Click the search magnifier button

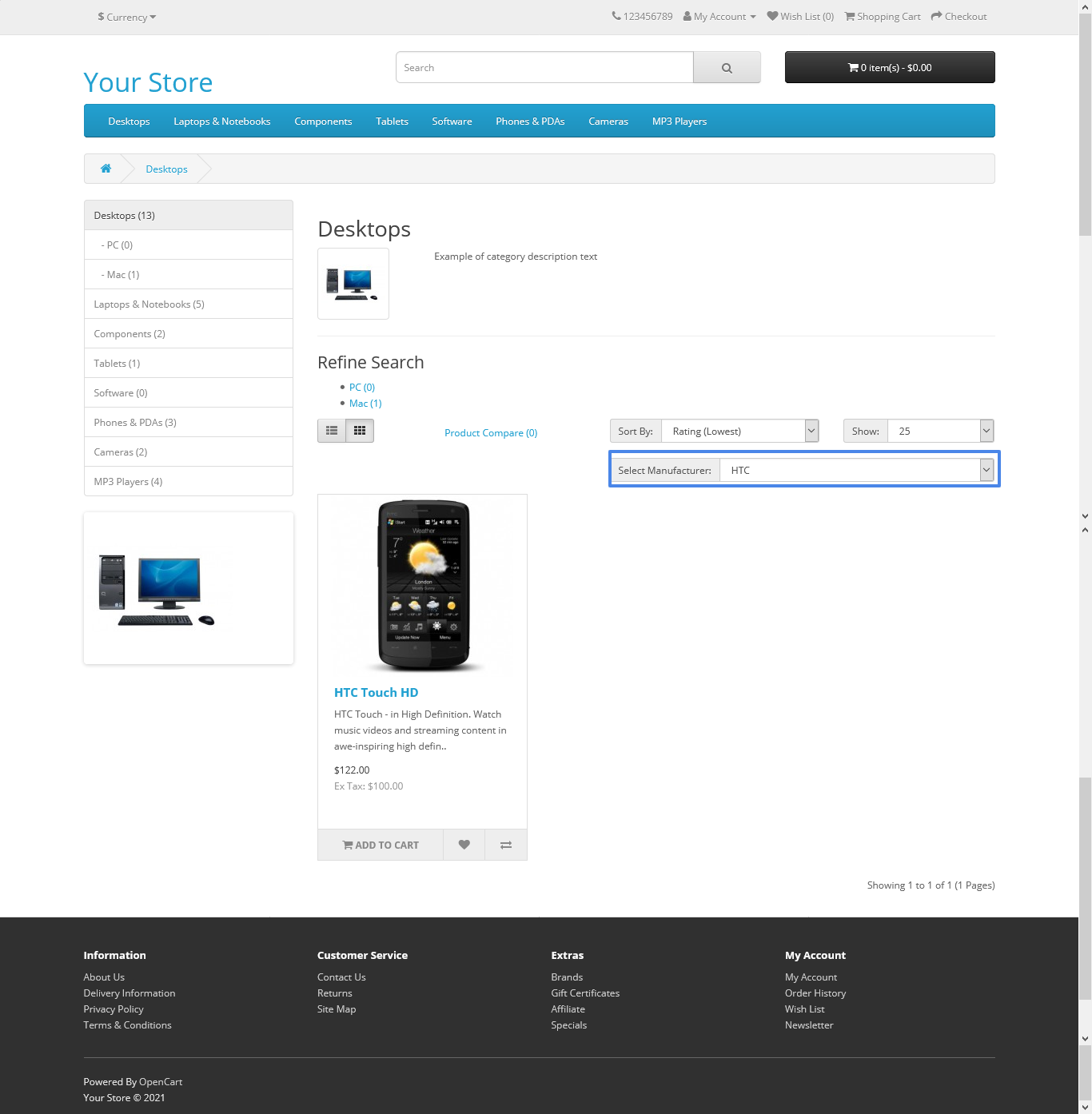(727, 68)
